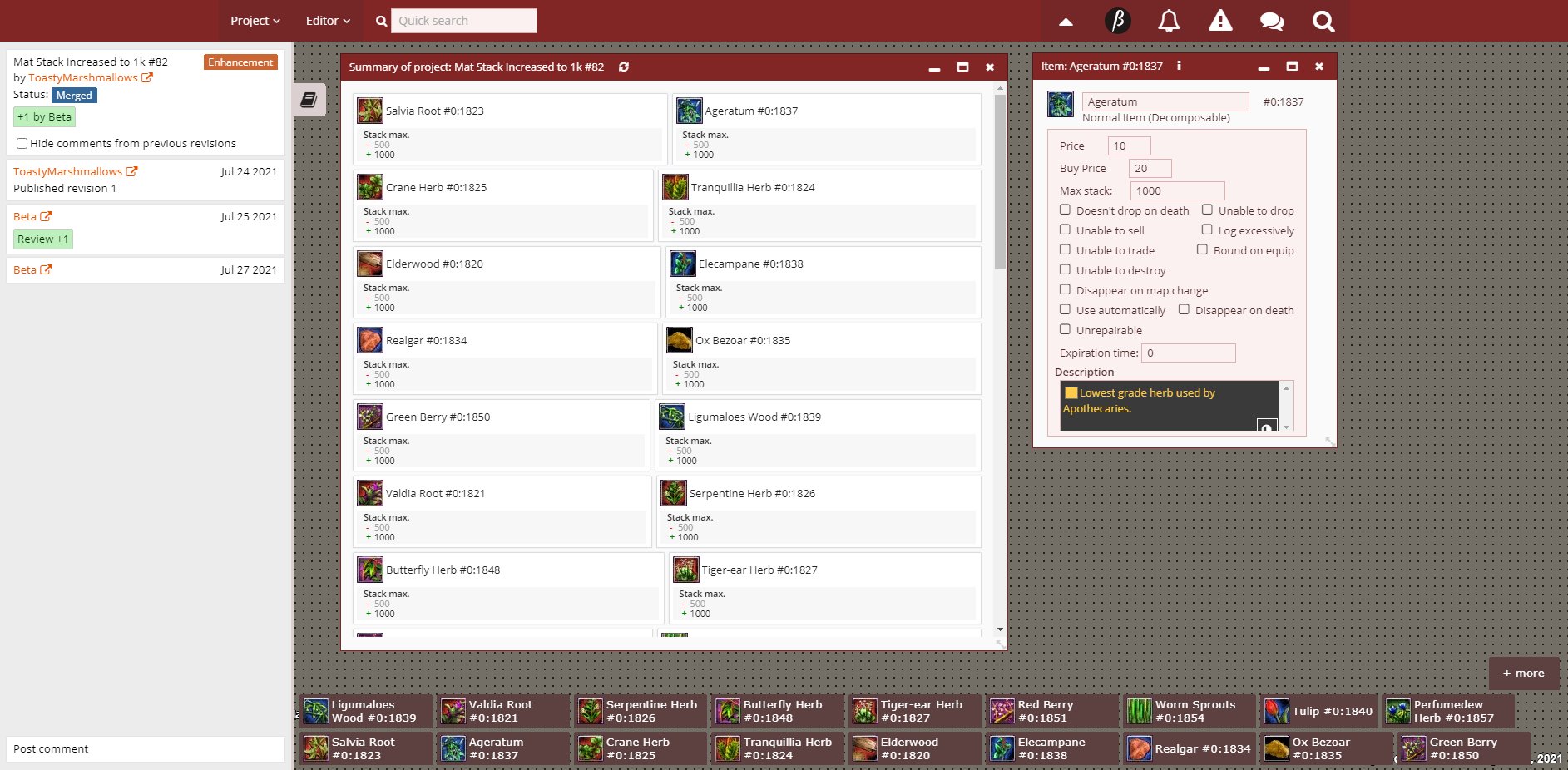
Task: Open the warning triangle alerts icon
Action: coord(1220,21)
